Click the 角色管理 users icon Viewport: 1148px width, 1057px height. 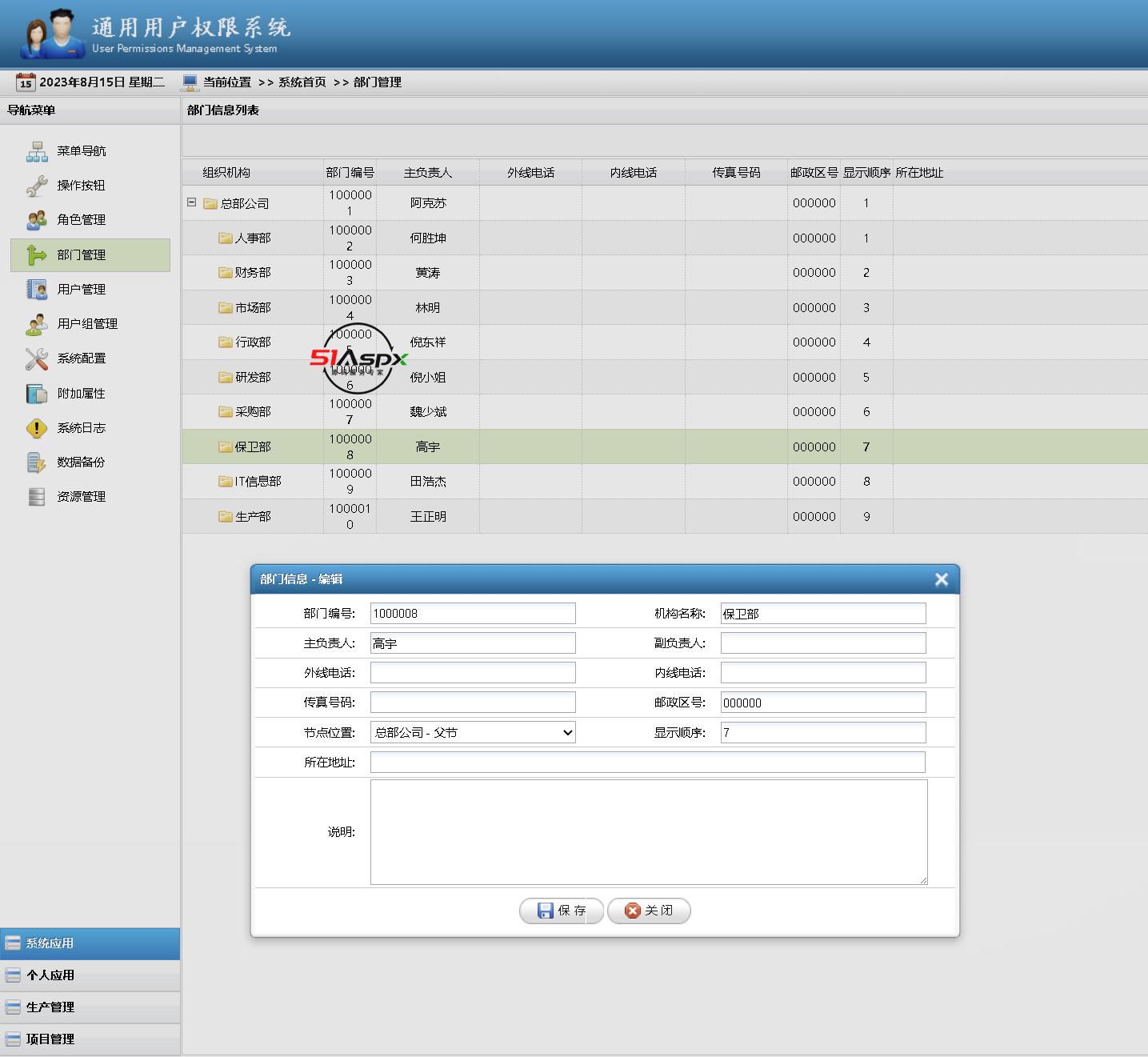click(37, 220)
